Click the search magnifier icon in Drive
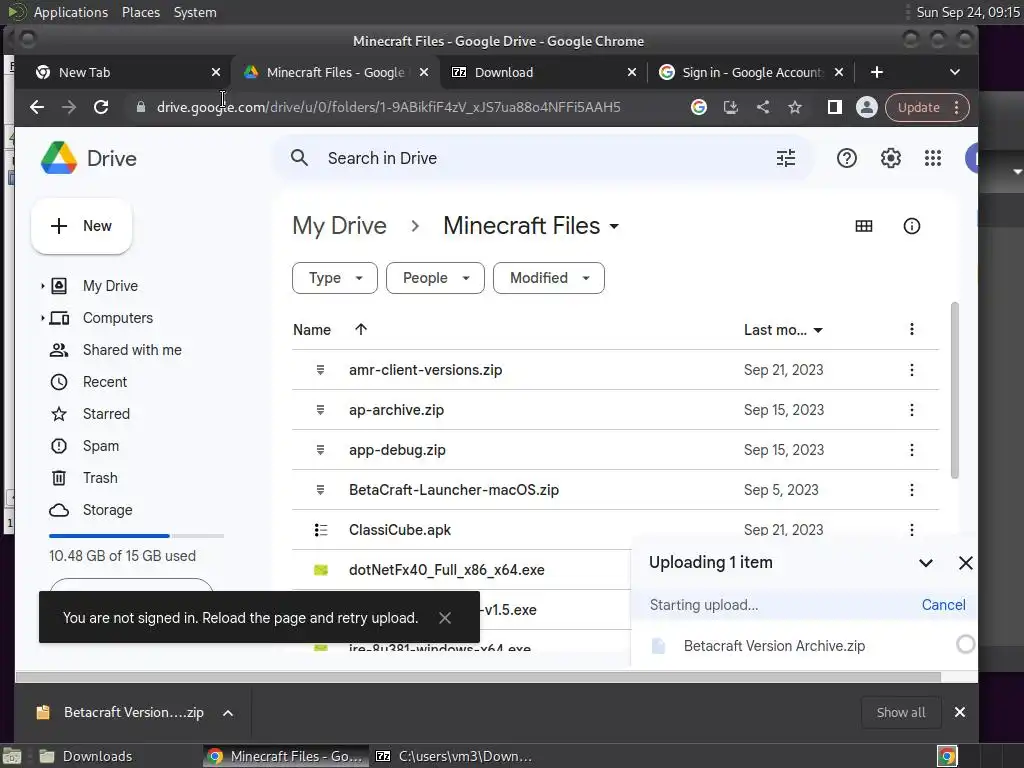 point(299,158)
